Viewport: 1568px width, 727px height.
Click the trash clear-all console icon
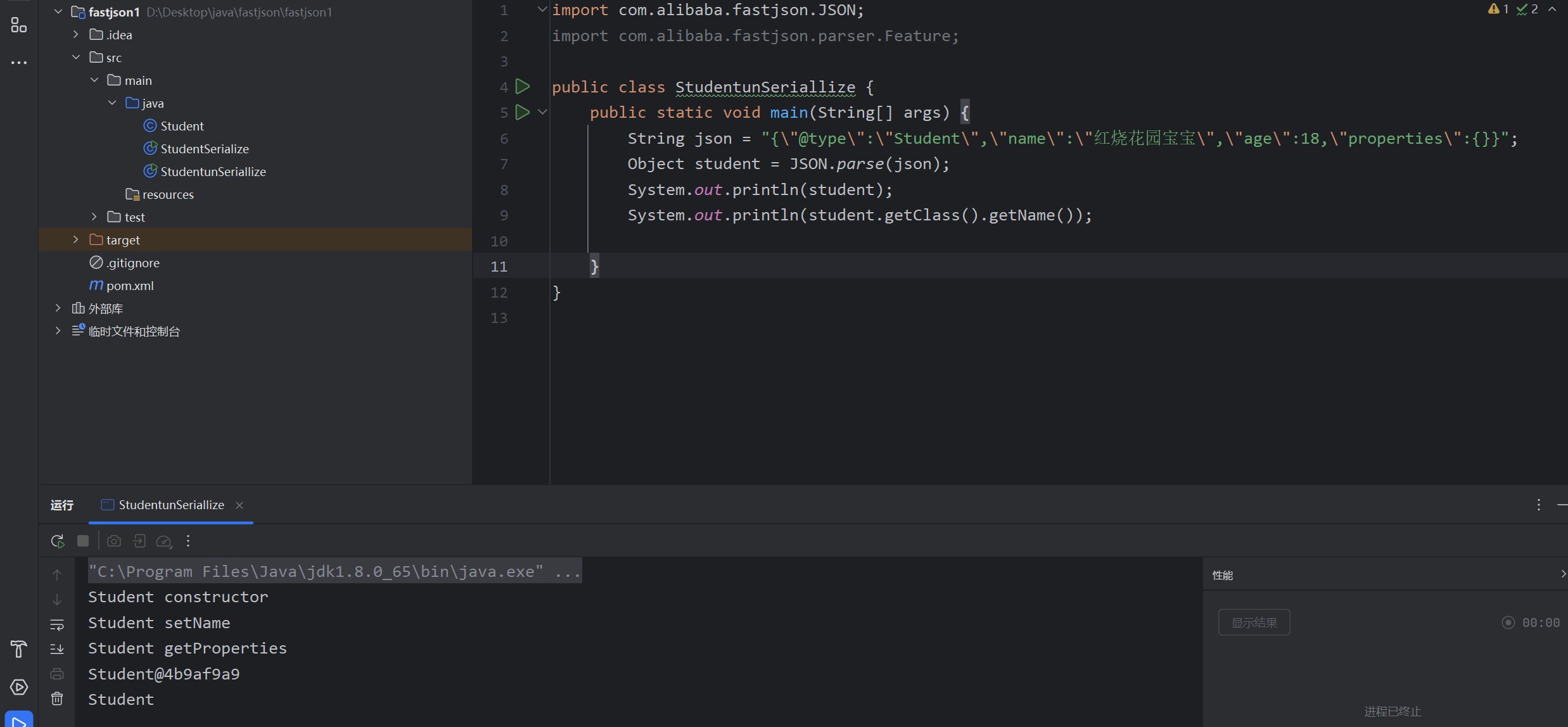(57, 699)
